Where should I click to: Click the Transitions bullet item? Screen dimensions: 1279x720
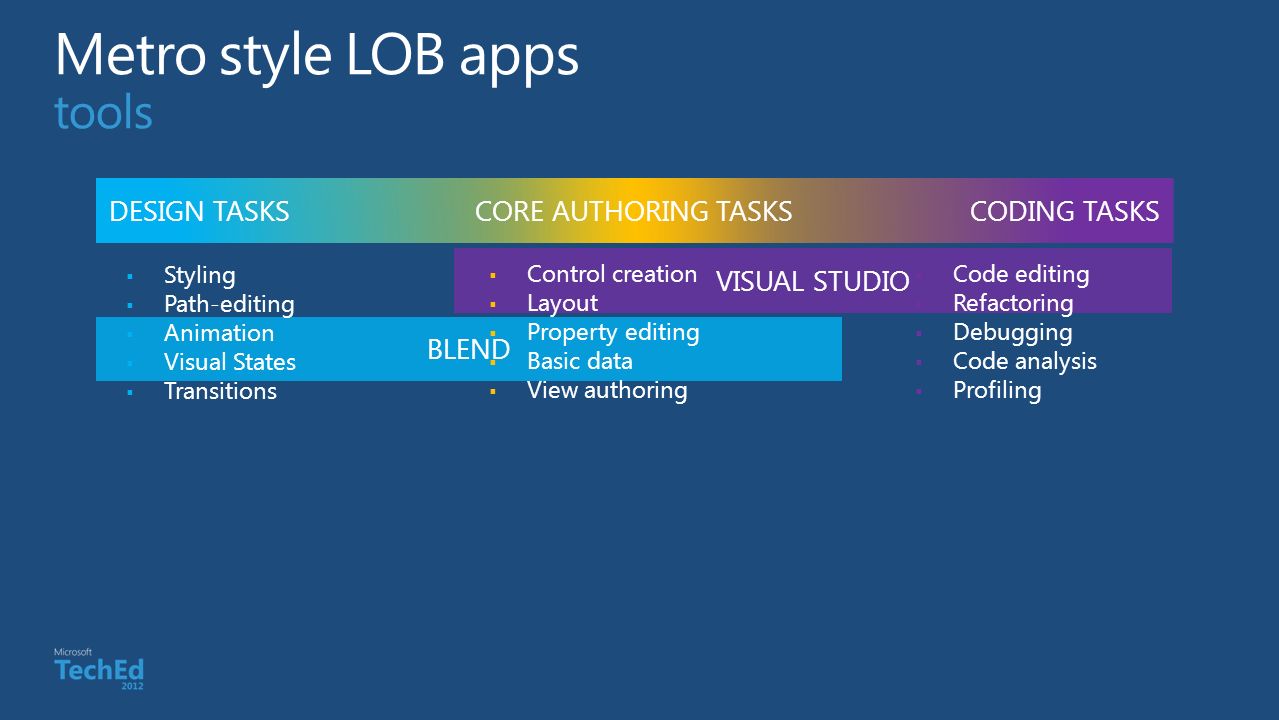(220, 391)
